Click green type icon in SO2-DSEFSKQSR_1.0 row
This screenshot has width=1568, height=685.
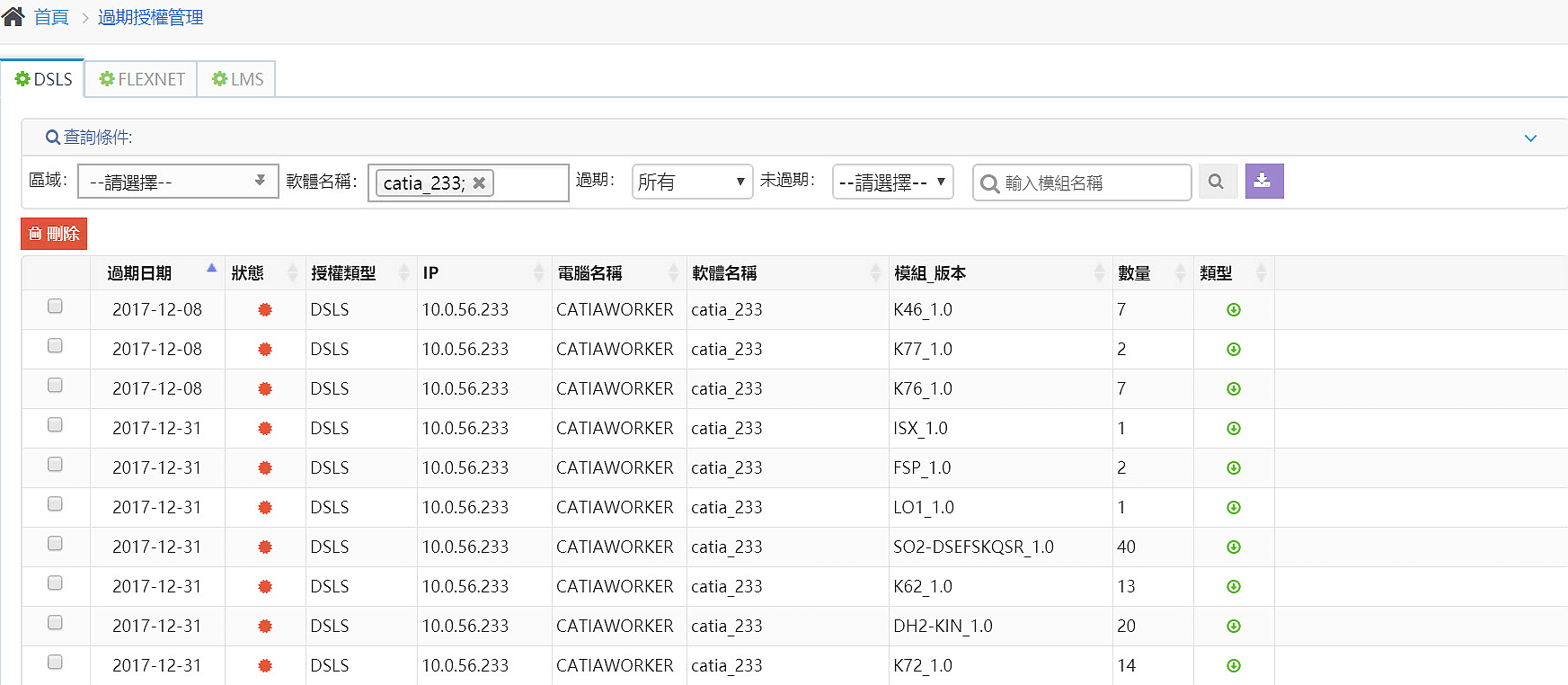coord(1234,547)
